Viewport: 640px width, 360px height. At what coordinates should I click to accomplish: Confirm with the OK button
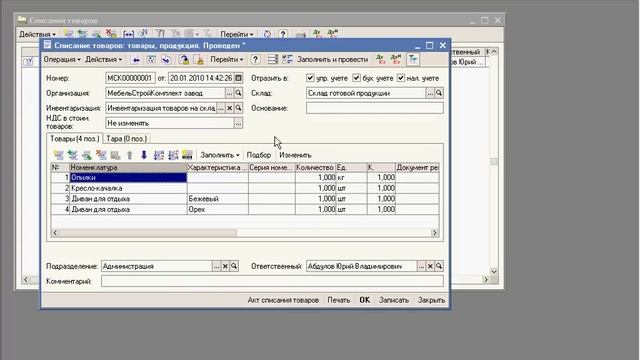coord(364,300)
